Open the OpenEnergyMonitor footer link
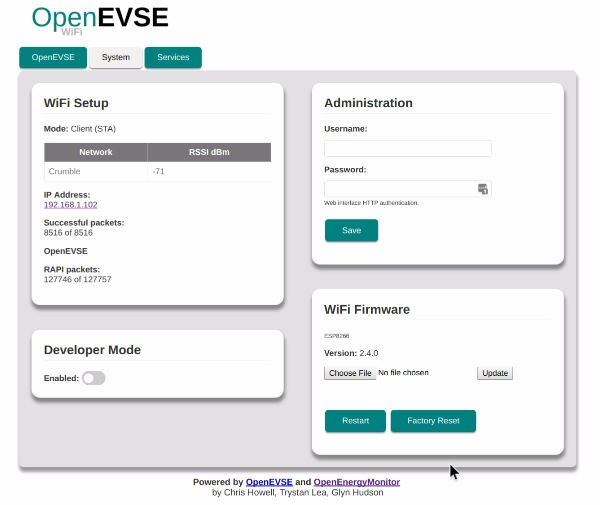This screenshot has width=600, height=505. tap(357, 482)
